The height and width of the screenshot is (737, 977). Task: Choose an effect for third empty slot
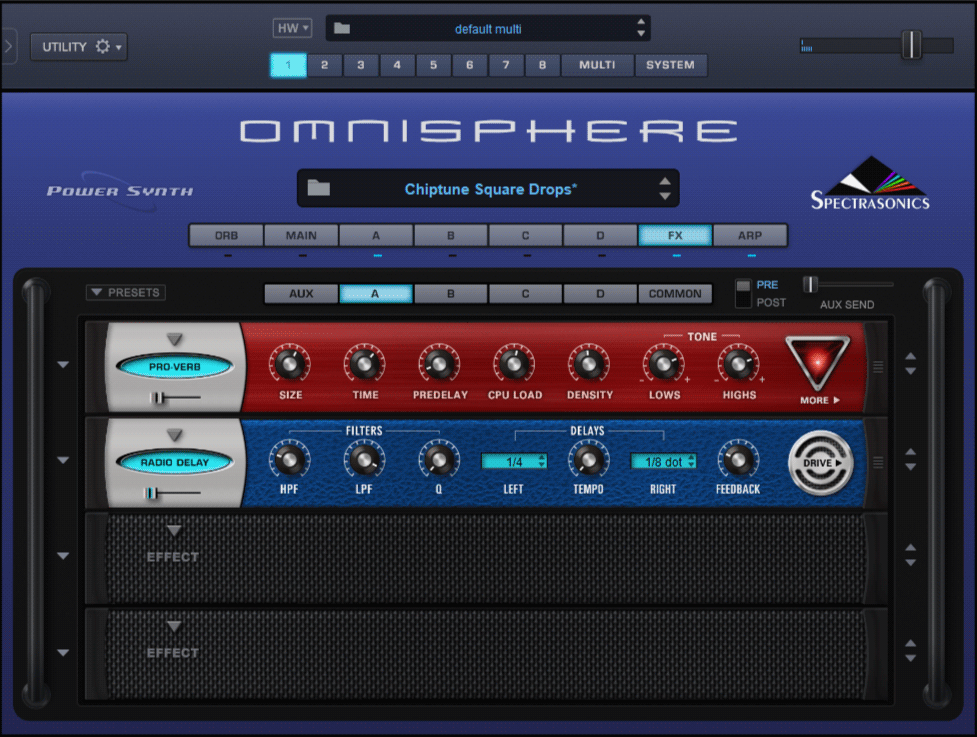[x=174, y=531]
